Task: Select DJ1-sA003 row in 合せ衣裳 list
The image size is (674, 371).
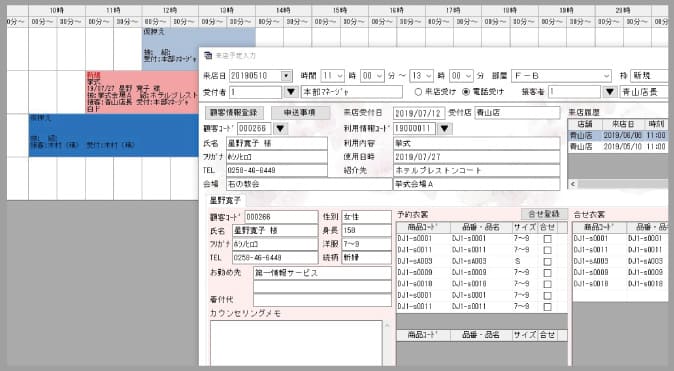Action: pyautogui.click(x=620, y=261)
